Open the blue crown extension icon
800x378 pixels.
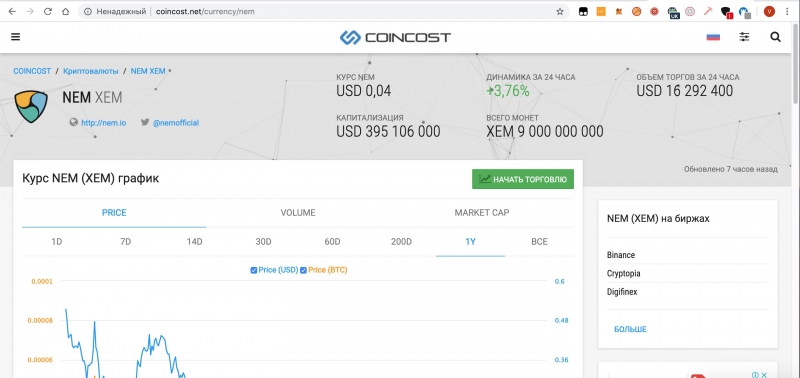point(745,12)
